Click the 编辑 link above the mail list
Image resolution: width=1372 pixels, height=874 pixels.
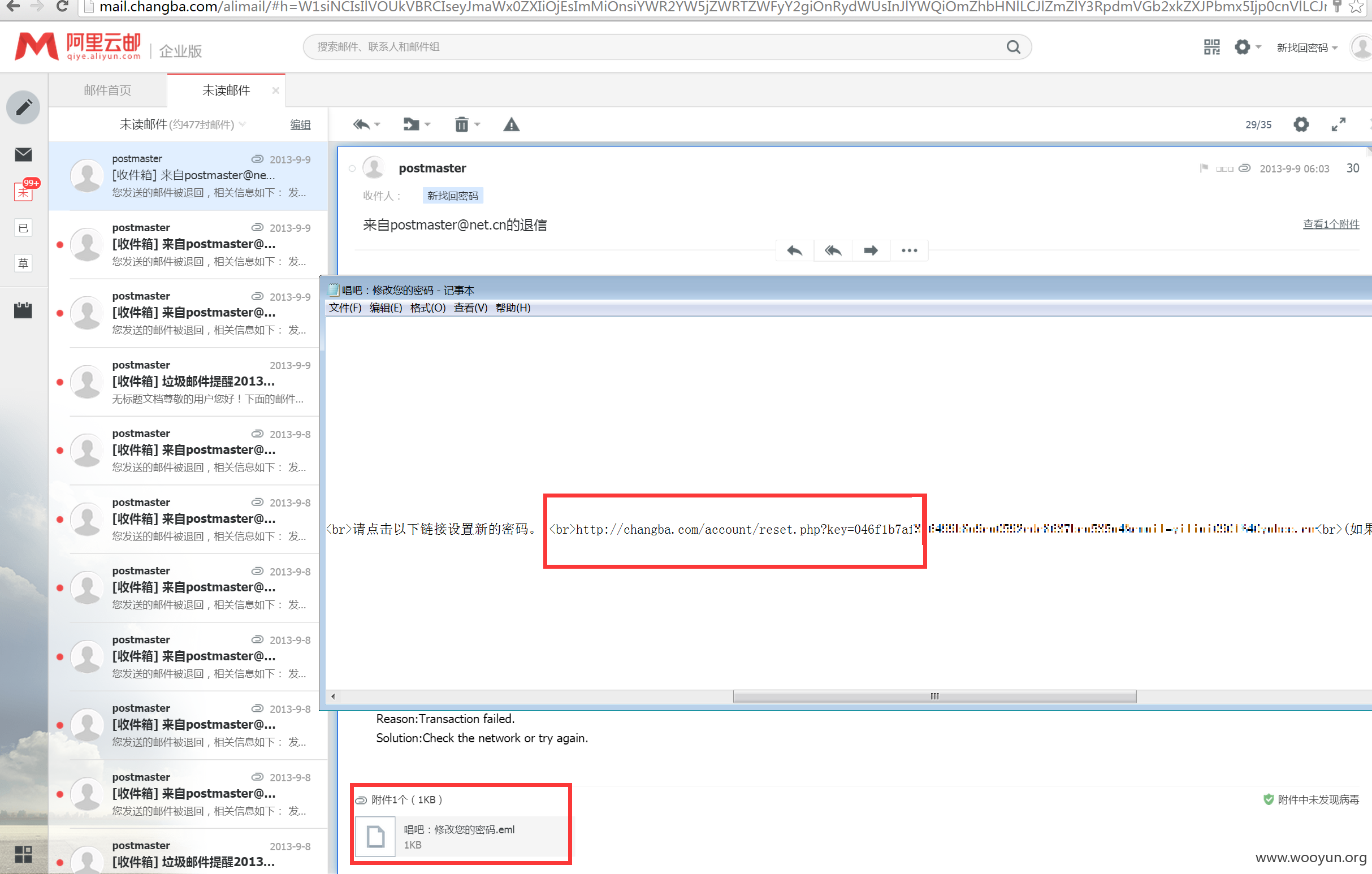(300, 125)
